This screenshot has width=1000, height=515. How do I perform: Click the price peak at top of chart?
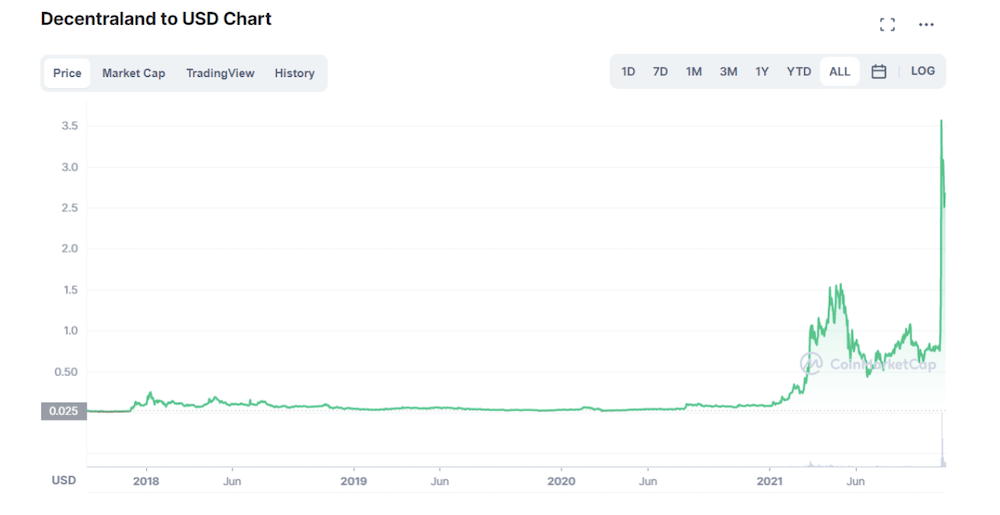pos(941,121)
